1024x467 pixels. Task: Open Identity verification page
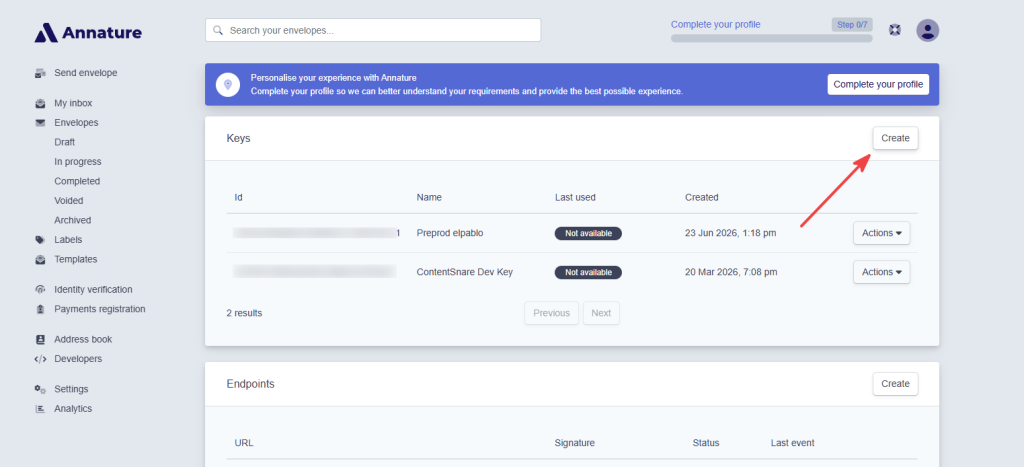click(93, 289)
